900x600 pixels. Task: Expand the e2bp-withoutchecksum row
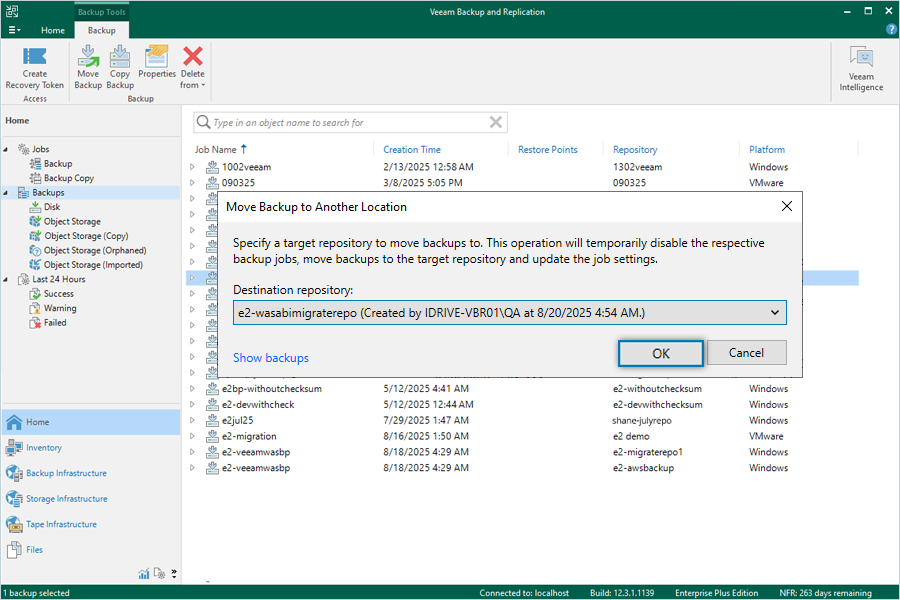coord(193,389)
